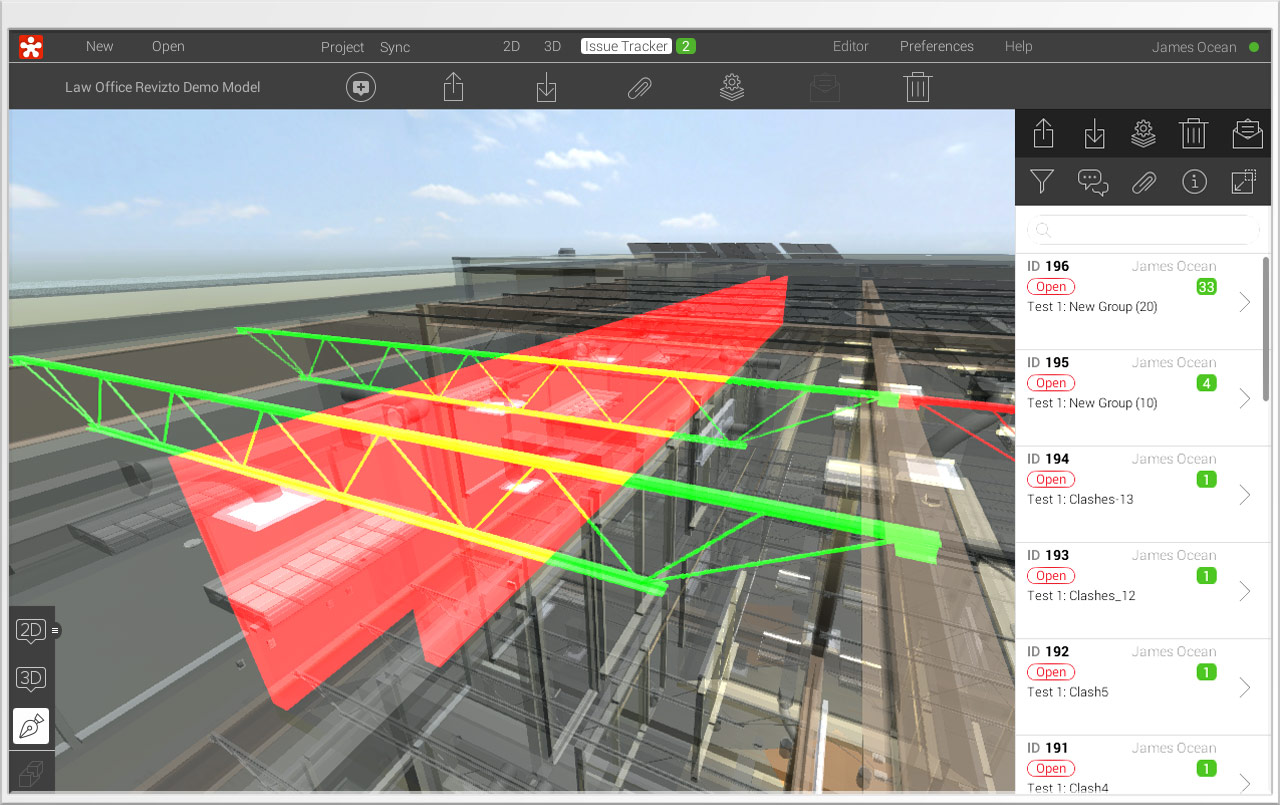Open the issue filter funnel icon
1280x805 pixels.
[x=1041, y=182]
